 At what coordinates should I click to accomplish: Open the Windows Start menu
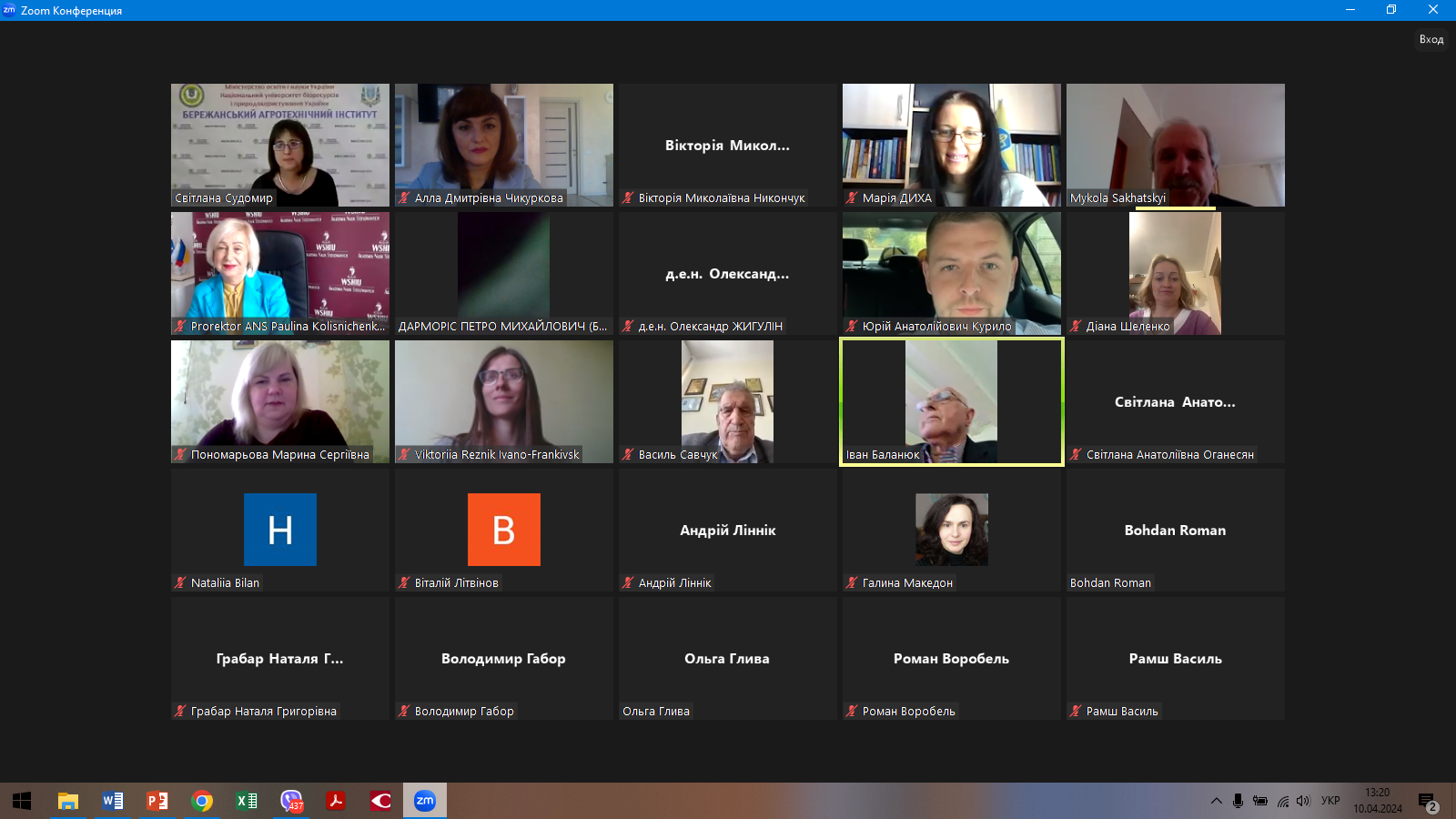[22, 801]
